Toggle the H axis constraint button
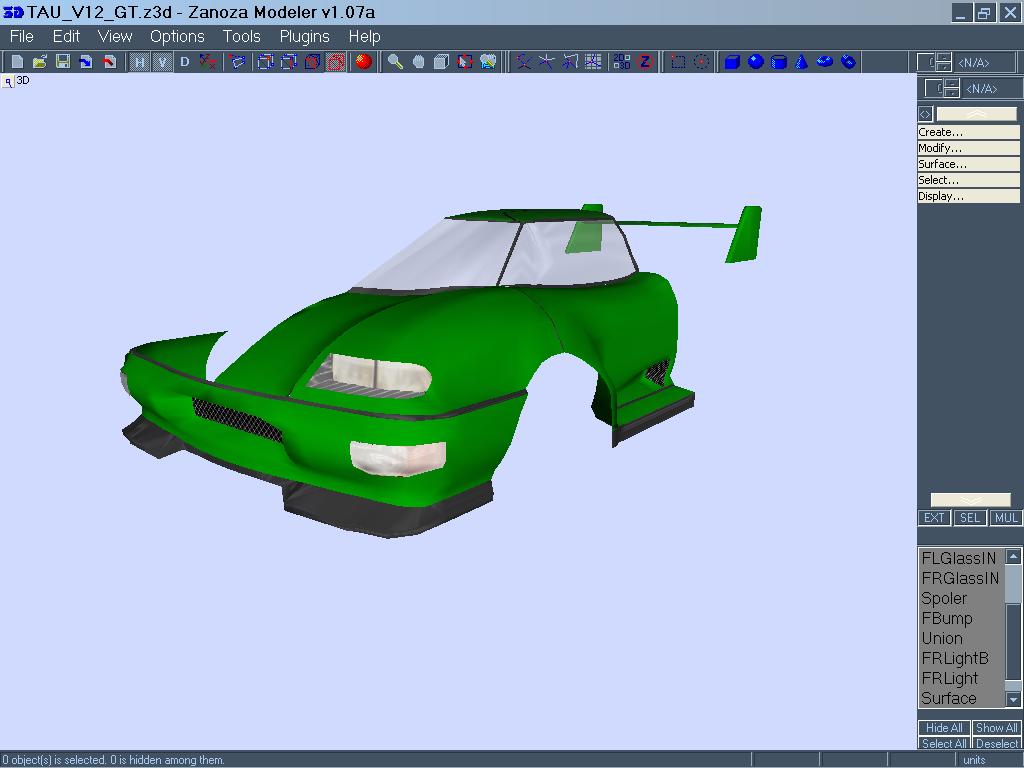Viewport: 1024px width, 768px height. 139,62
